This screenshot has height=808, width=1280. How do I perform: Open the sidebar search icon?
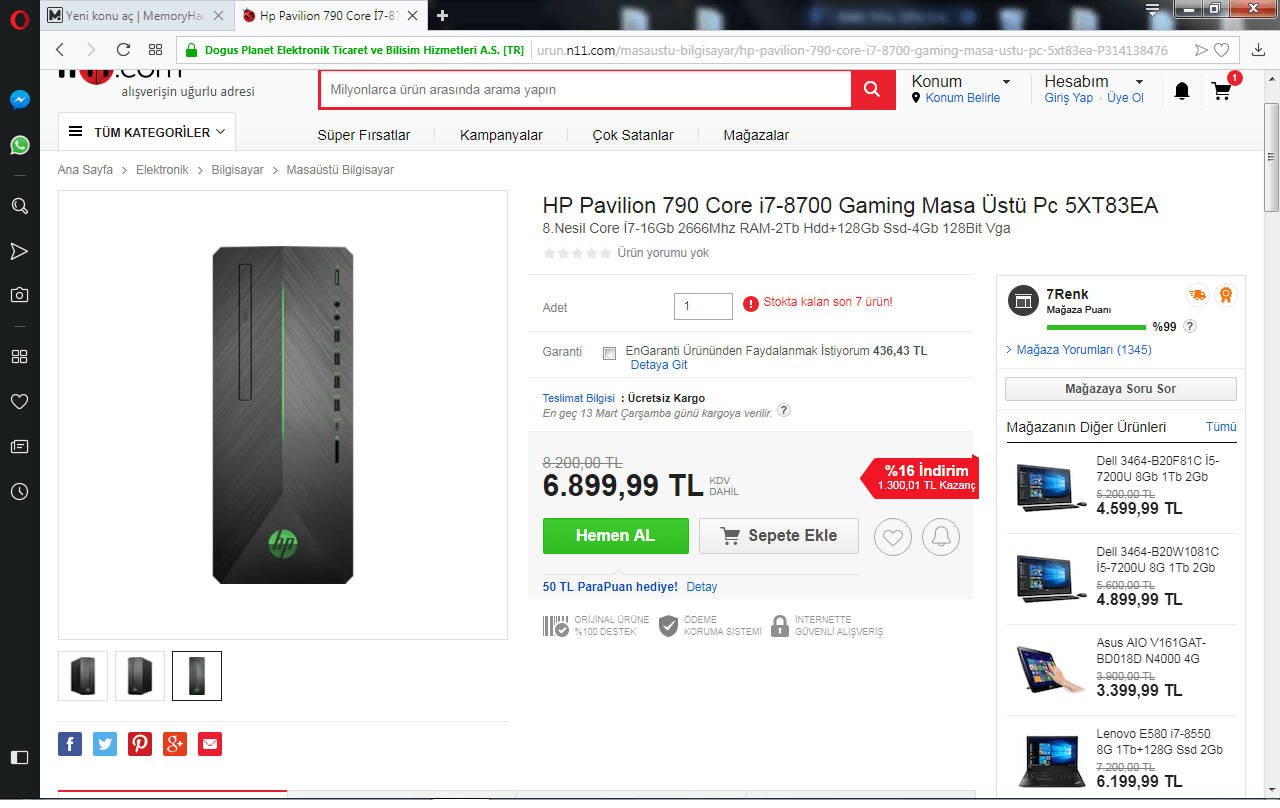click(20, 206)
